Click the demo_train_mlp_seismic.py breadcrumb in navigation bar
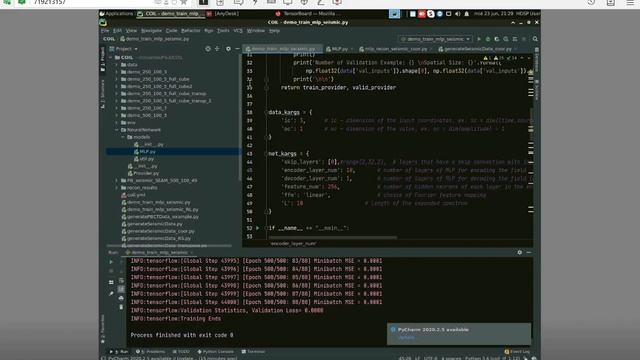 click(155, 39)
